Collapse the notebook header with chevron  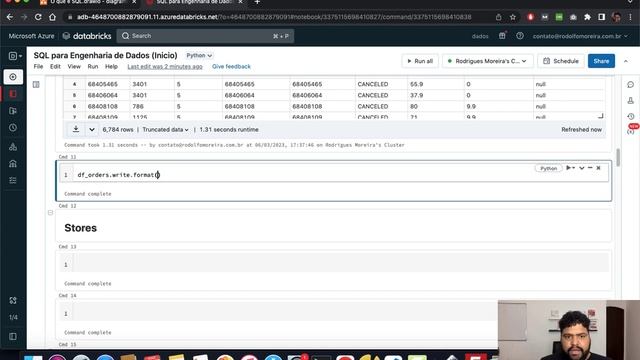(x=626, y=61)
